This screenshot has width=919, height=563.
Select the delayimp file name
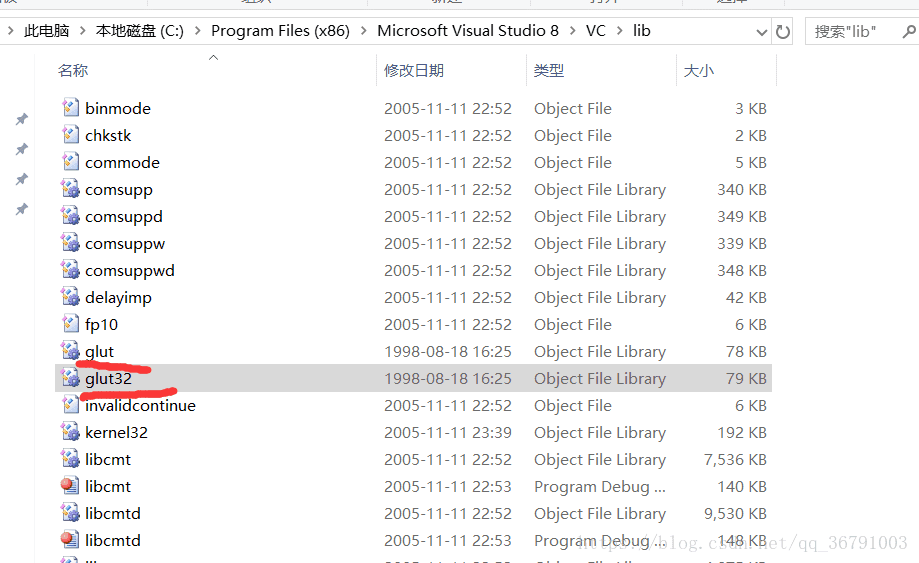click(x=118, y=298)
